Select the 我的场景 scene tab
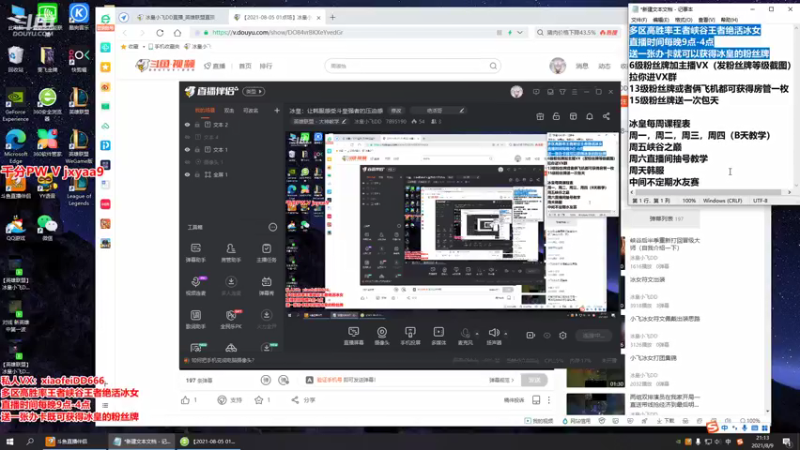Screen dimensions: 800x450 coord(205,110)
